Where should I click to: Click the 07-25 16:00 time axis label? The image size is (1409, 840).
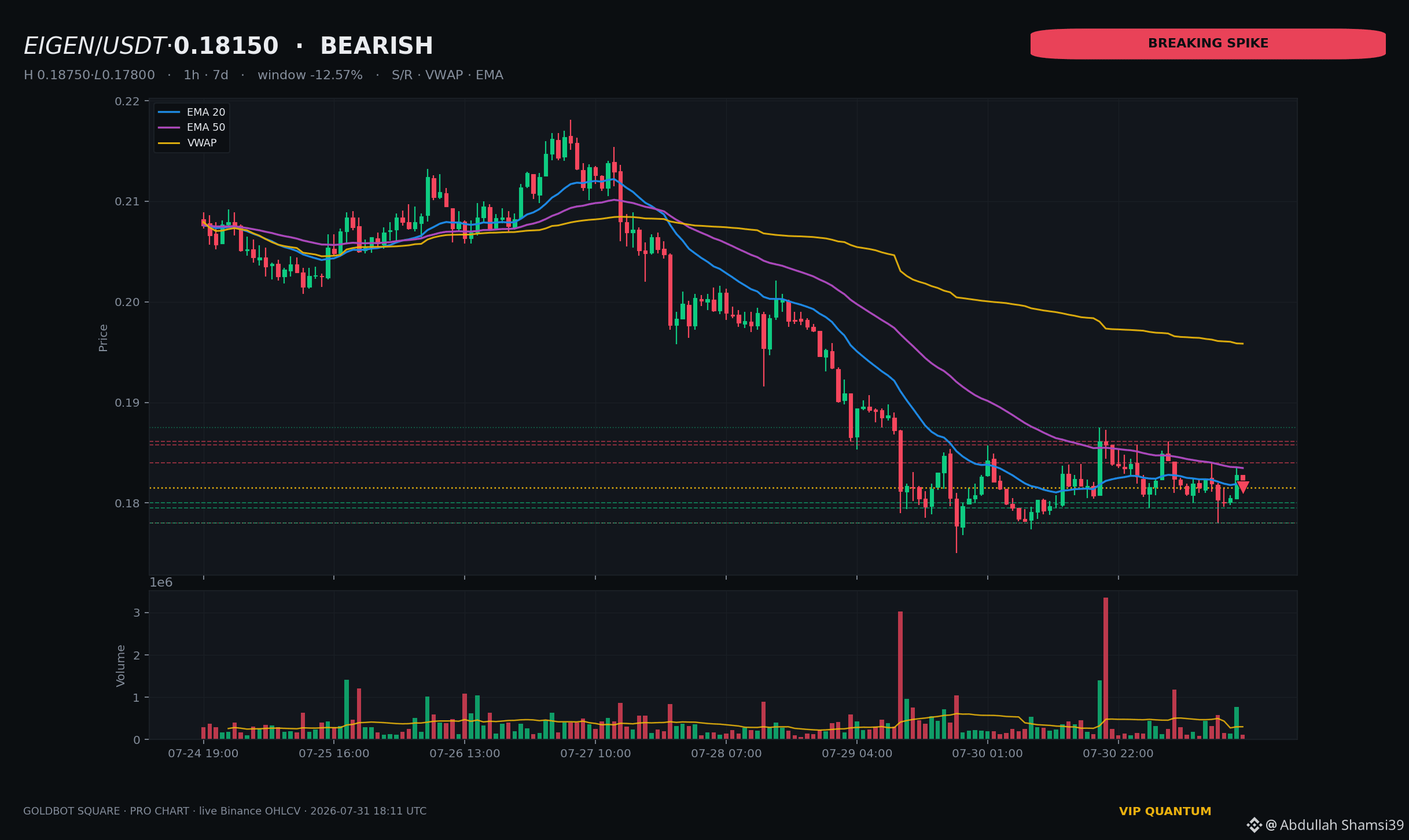click(334, 754)
